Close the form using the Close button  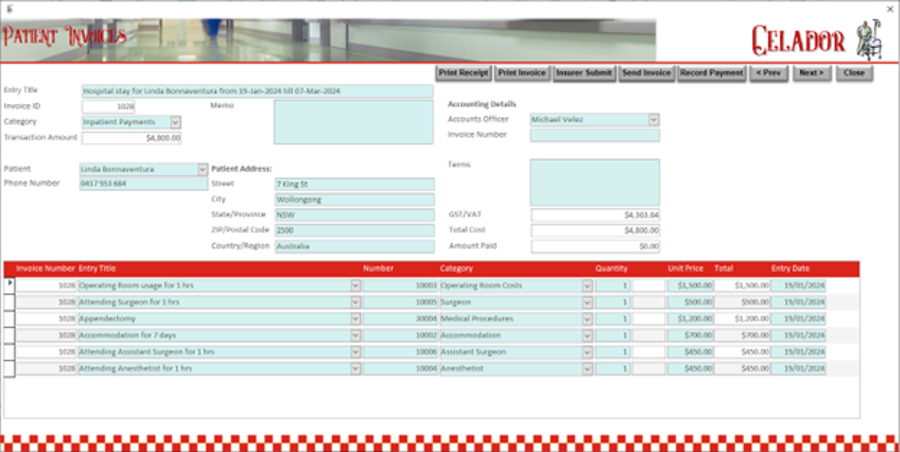point(854,73)
